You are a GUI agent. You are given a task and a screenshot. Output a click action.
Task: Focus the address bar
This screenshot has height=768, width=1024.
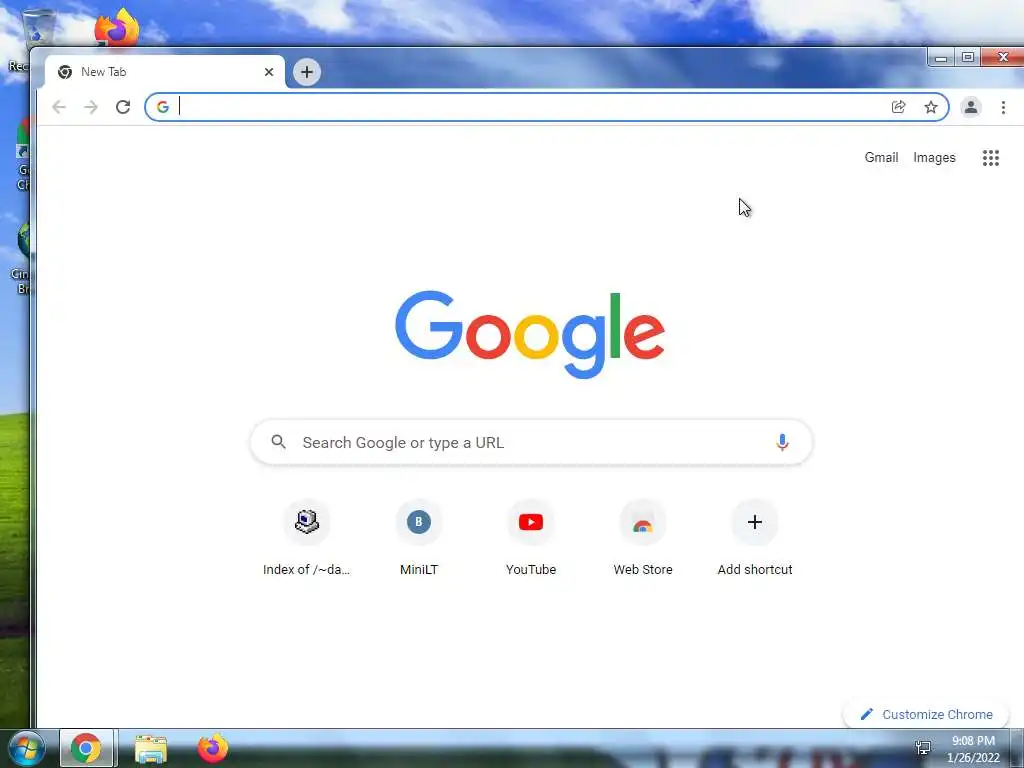pyautogui.click(x=547, y=107)
